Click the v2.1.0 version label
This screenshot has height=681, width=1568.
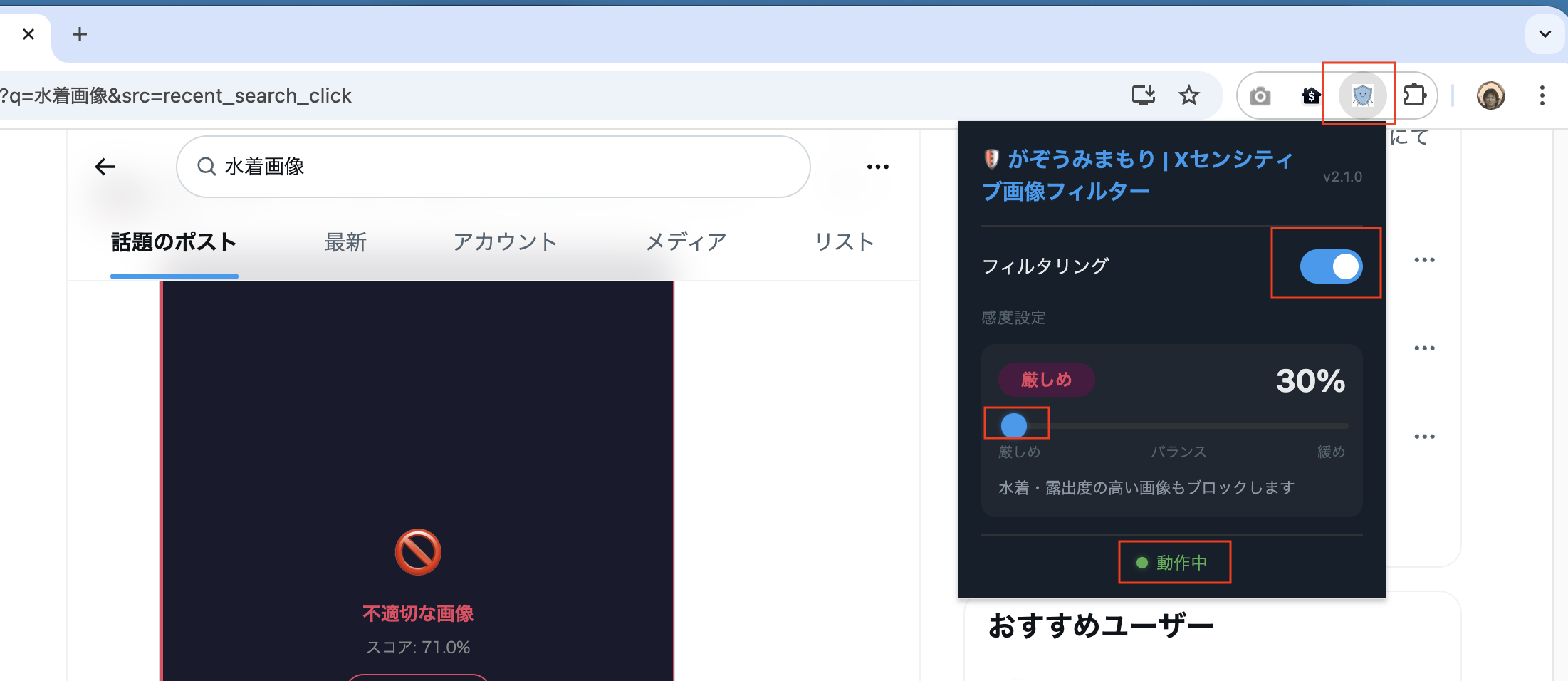click(1342, 177)
